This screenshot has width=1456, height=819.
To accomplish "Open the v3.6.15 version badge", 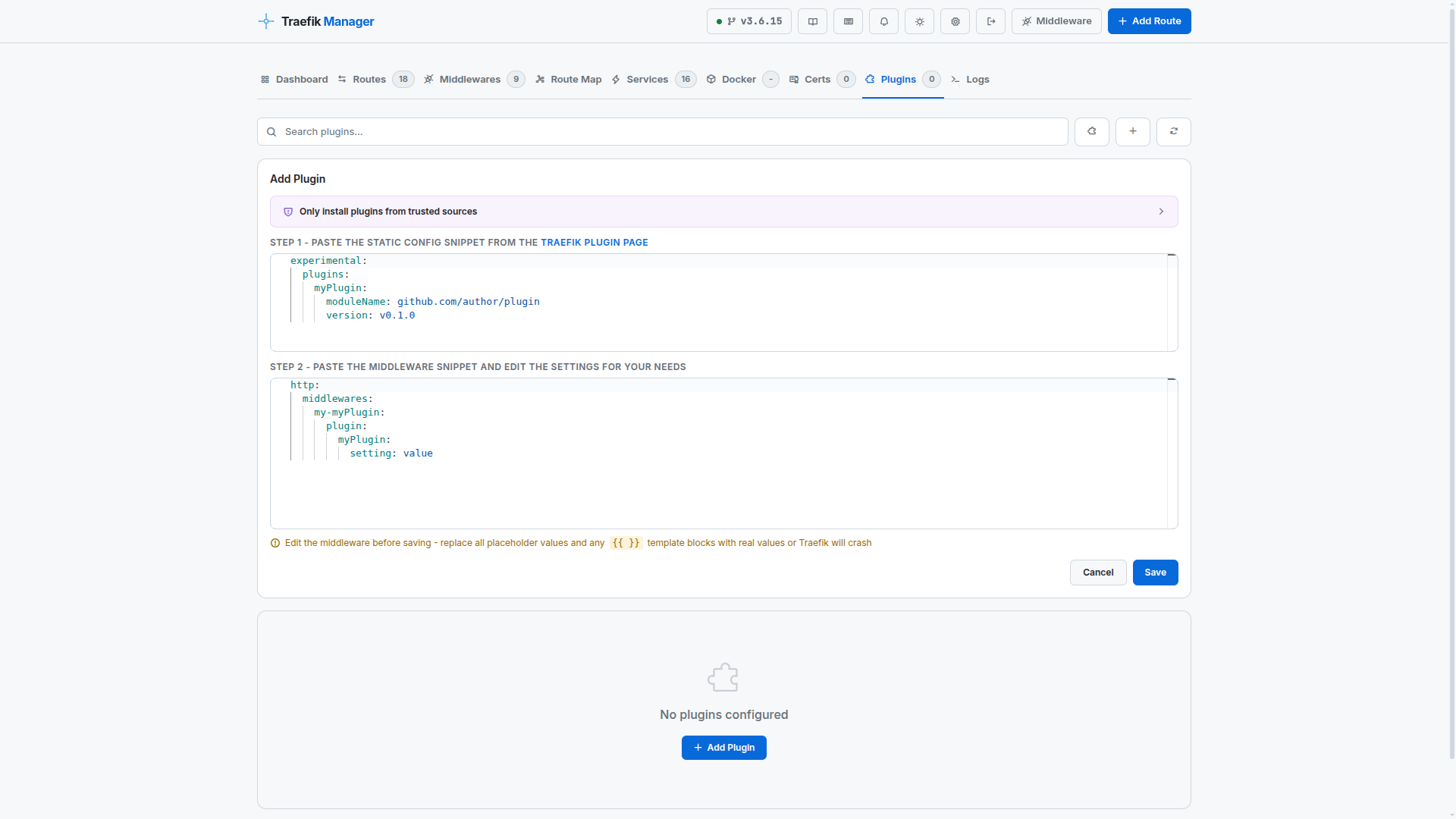I will pyautogui.click(x=749, y=21).
